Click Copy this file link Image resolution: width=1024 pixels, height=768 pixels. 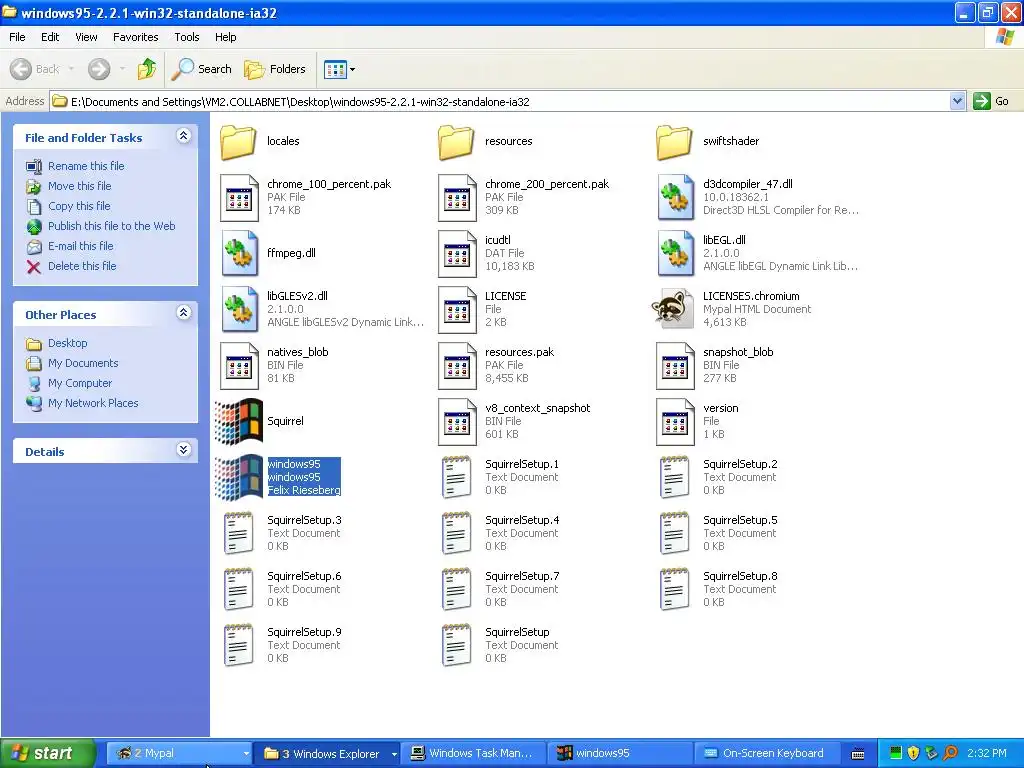tap(79, 206)
